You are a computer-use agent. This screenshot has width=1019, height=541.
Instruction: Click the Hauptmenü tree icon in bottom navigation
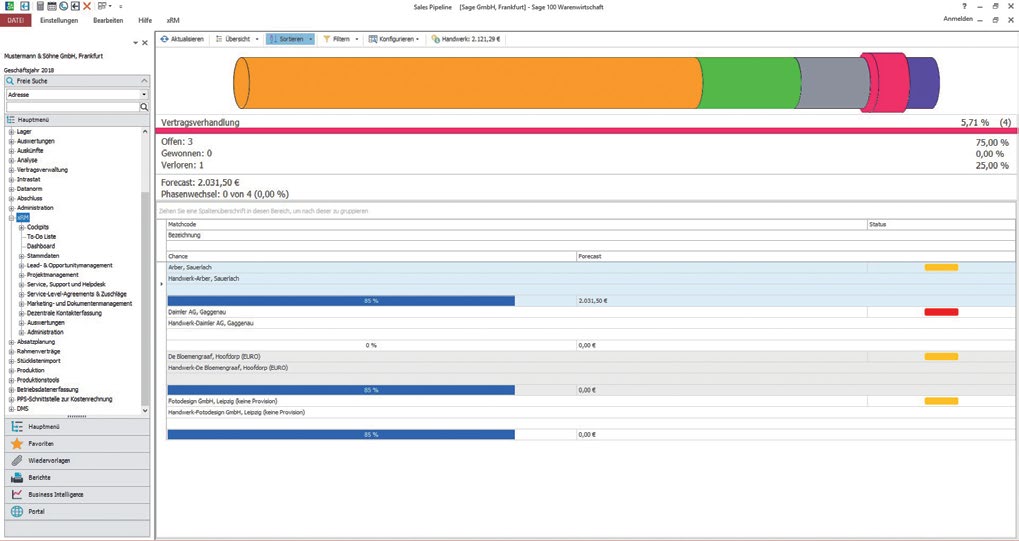(x=17, y=427)
